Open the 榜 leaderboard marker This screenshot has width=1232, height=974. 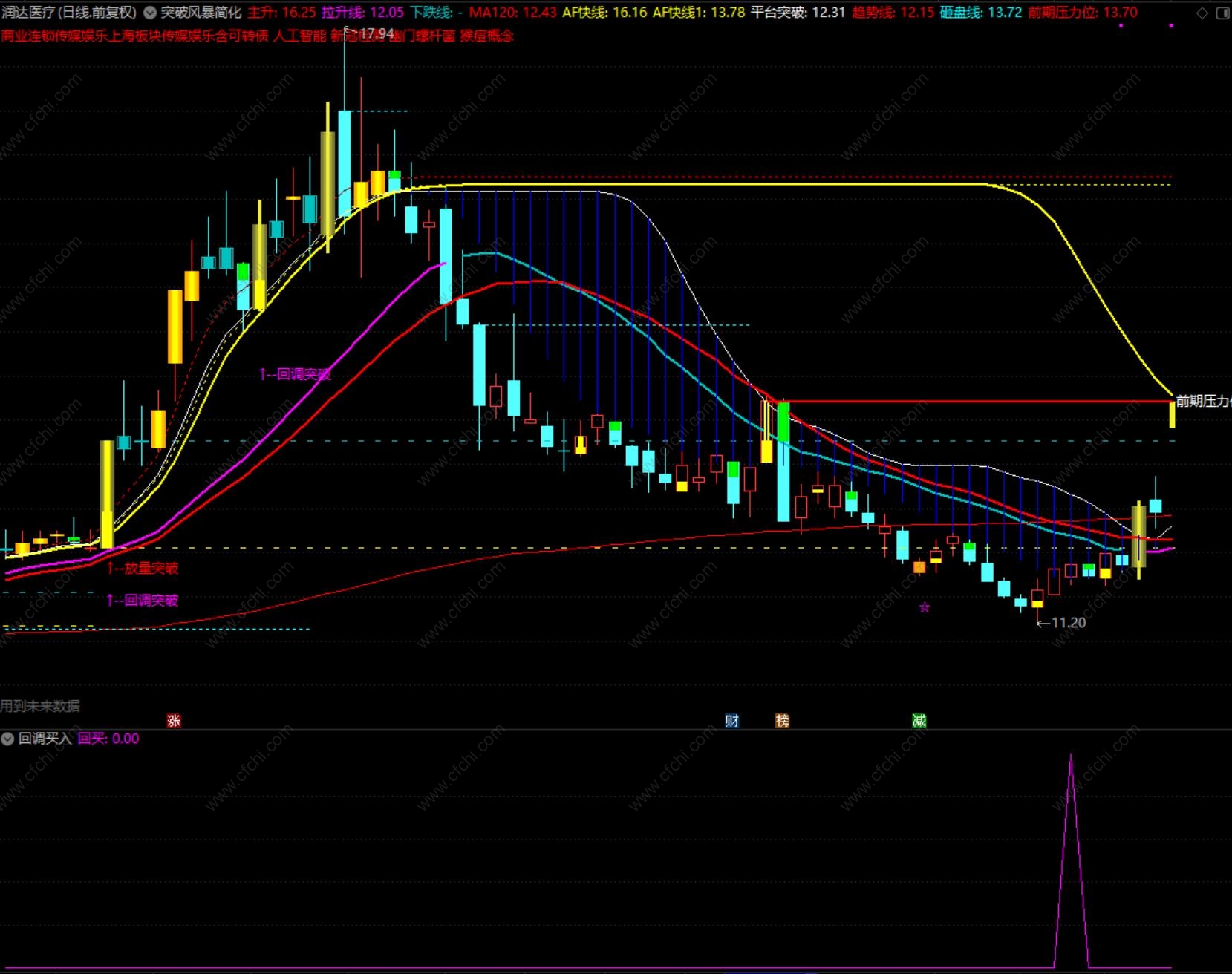(782, 720)
